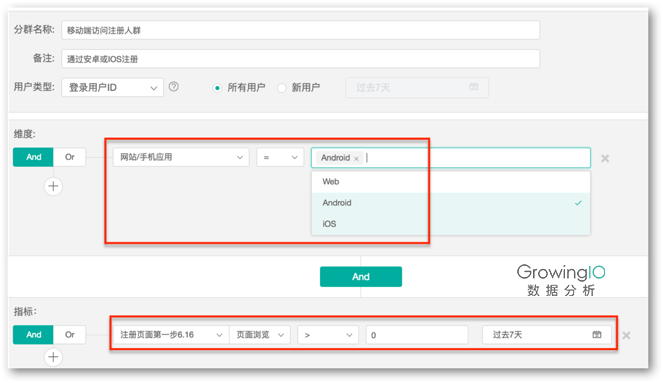Click the central green And button
The image size is (663, 383).
pyautogui.click(x=361, y=276)
